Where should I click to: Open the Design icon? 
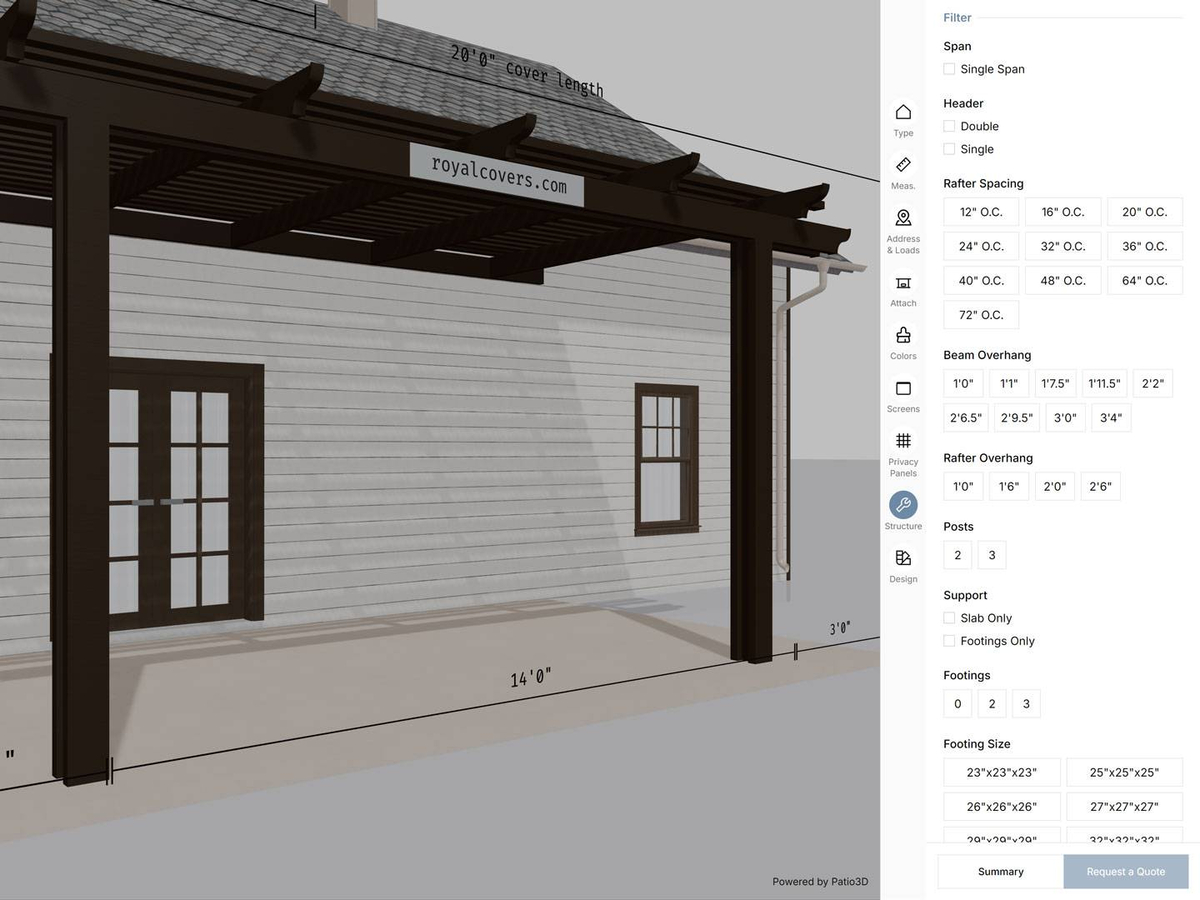[x=903, y=558]
